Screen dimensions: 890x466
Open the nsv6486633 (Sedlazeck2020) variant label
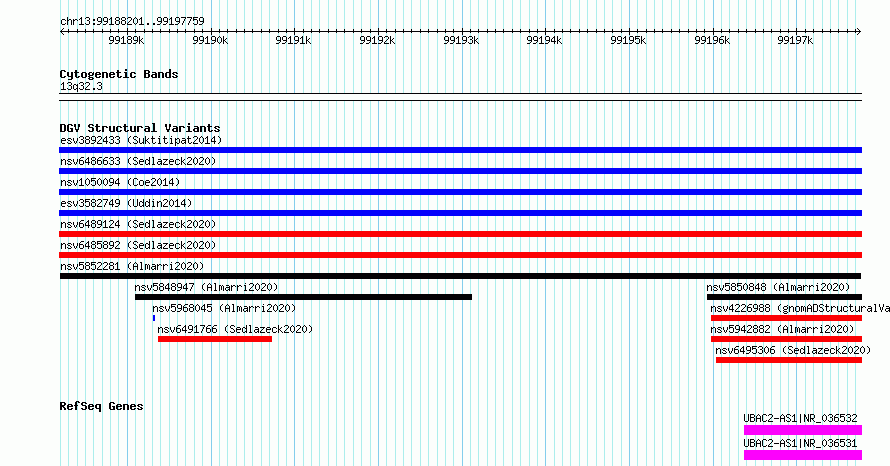click(138, 161)
